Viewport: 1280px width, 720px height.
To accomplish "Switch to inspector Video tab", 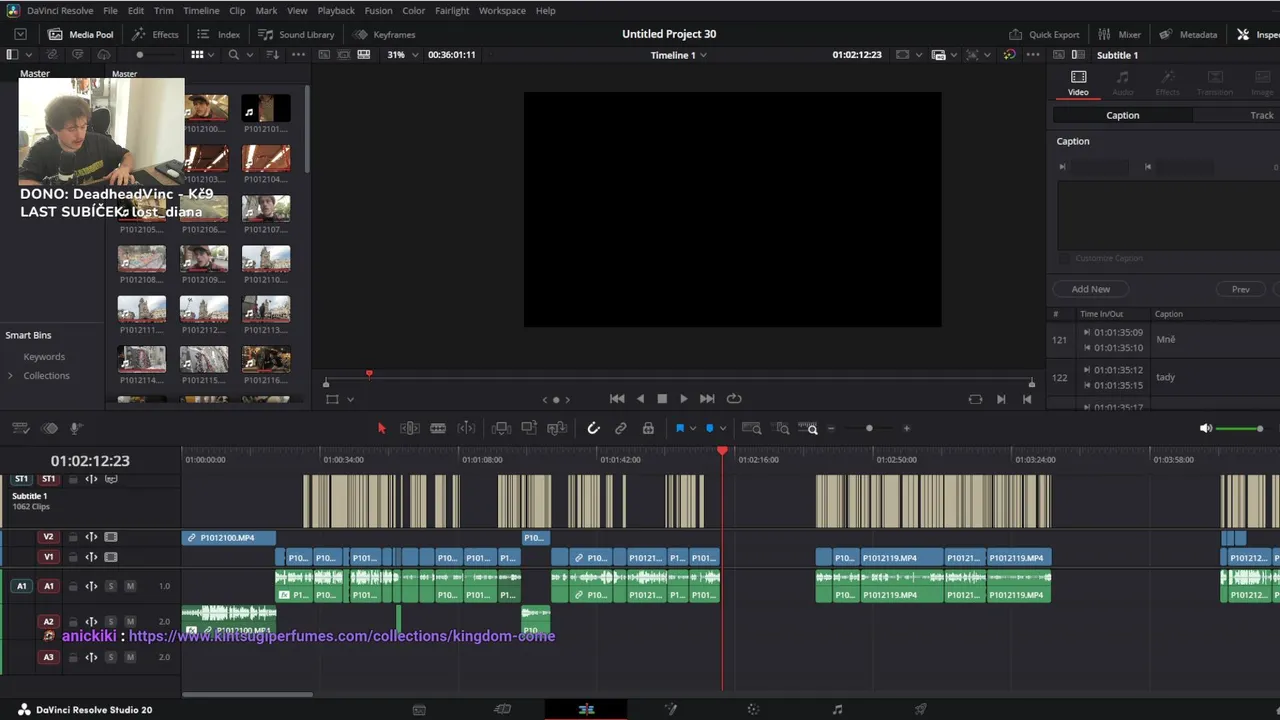I will point(1078,83).
